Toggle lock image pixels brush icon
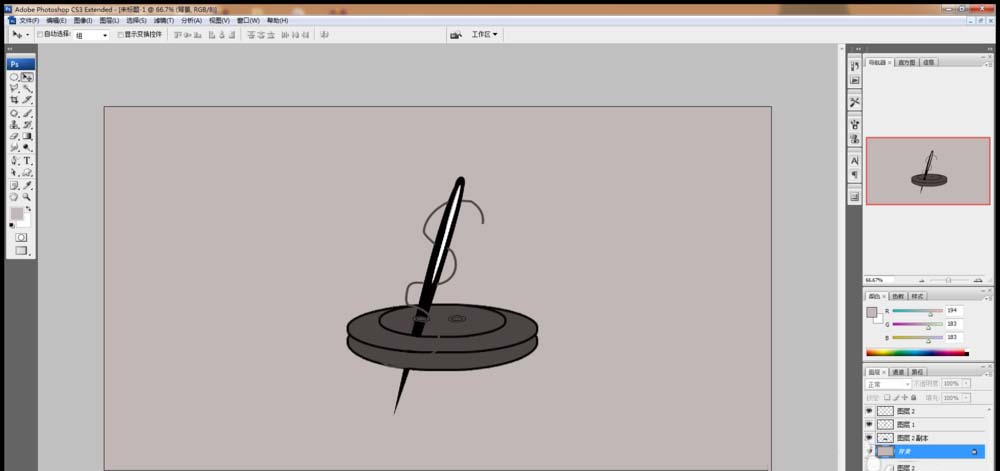The width and height of the screenshot is (1000, 471). (896, 398)
